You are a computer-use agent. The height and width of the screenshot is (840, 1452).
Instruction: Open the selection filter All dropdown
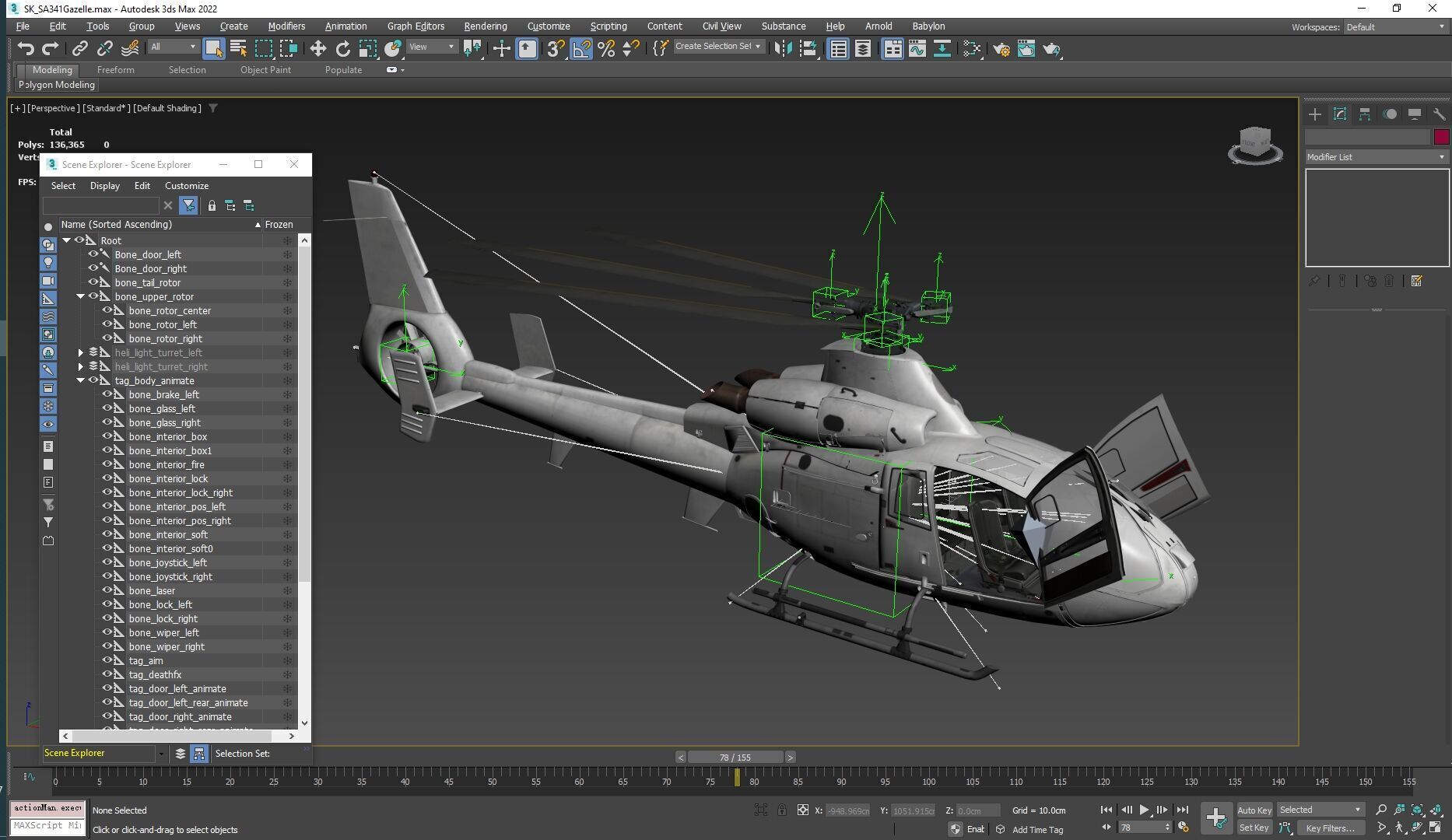point(174,47)
